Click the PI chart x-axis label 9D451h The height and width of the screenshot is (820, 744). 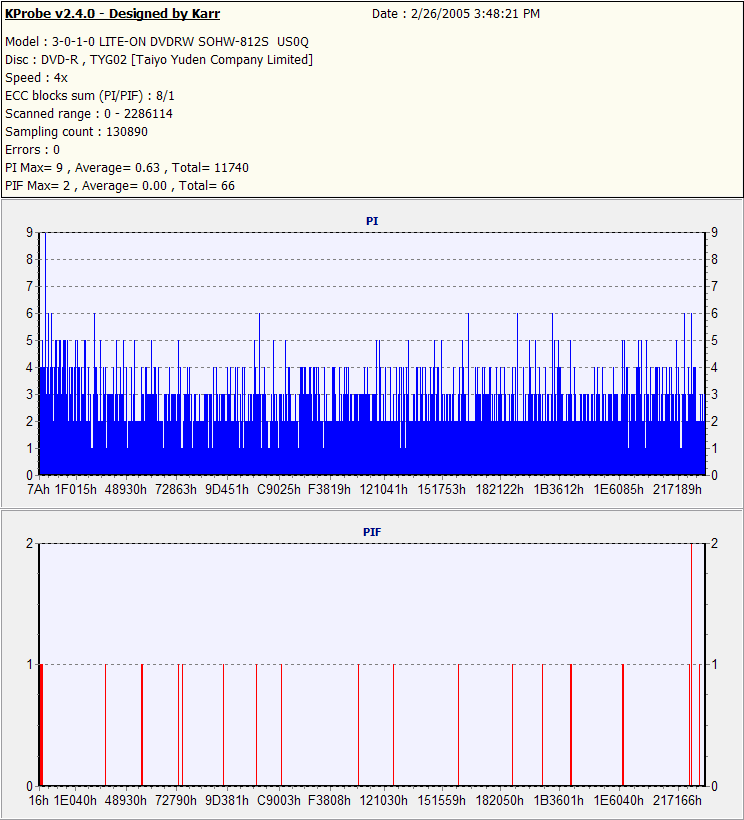227,489
